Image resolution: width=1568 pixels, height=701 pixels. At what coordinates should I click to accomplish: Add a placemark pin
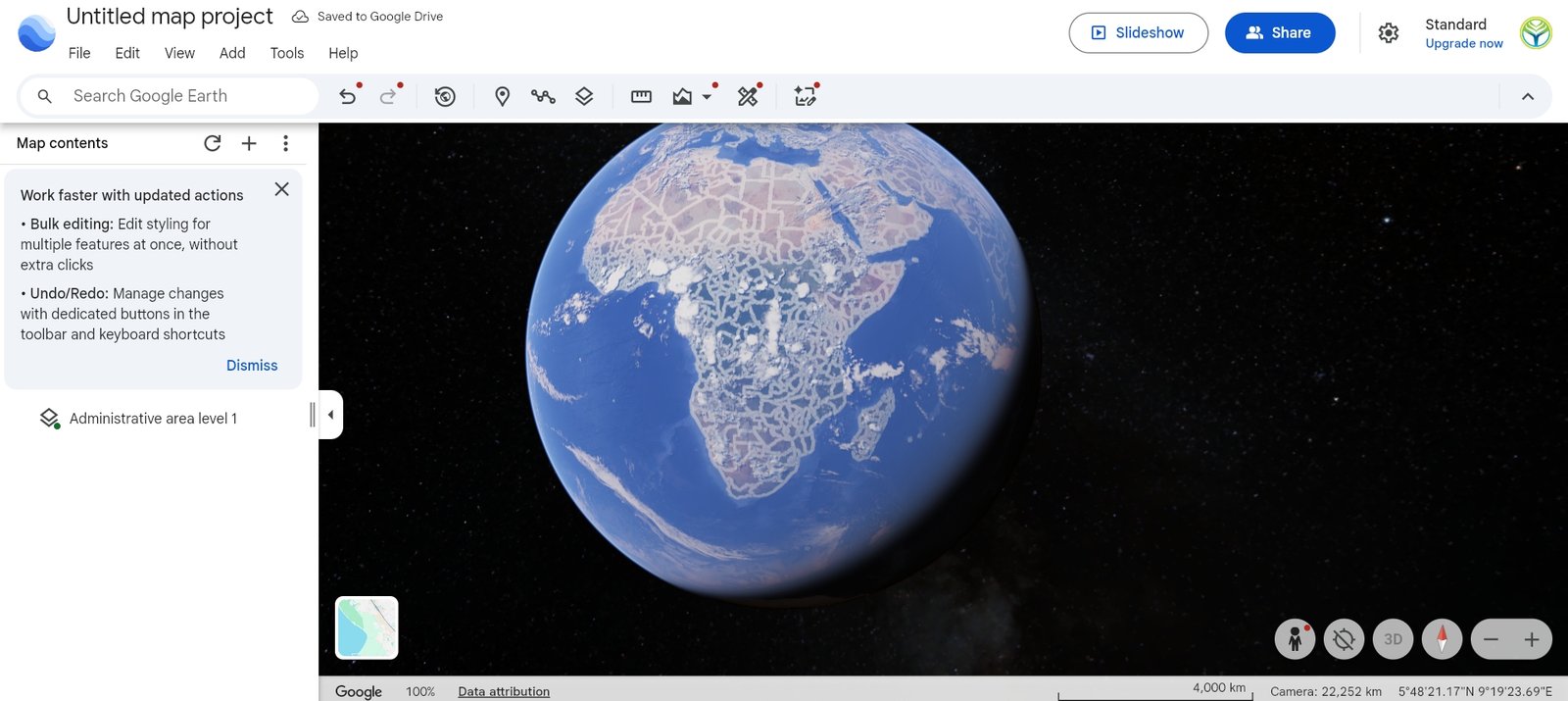(502, 96)
